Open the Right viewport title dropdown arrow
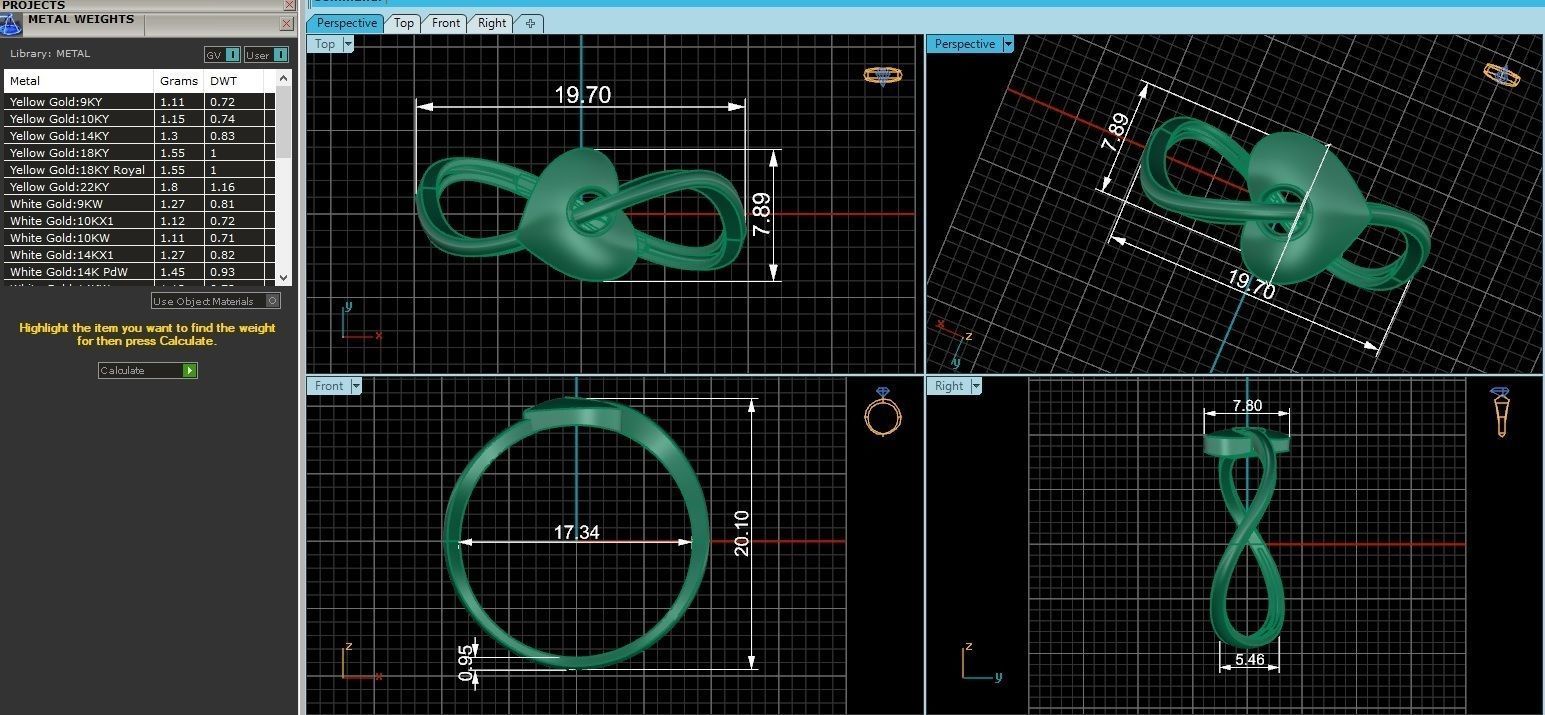 [x=976, y=386]
